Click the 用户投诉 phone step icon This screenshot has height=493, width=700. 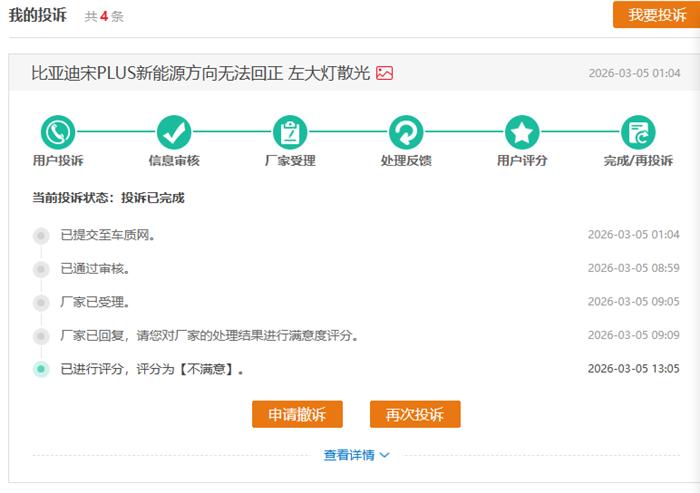point(58,132)
